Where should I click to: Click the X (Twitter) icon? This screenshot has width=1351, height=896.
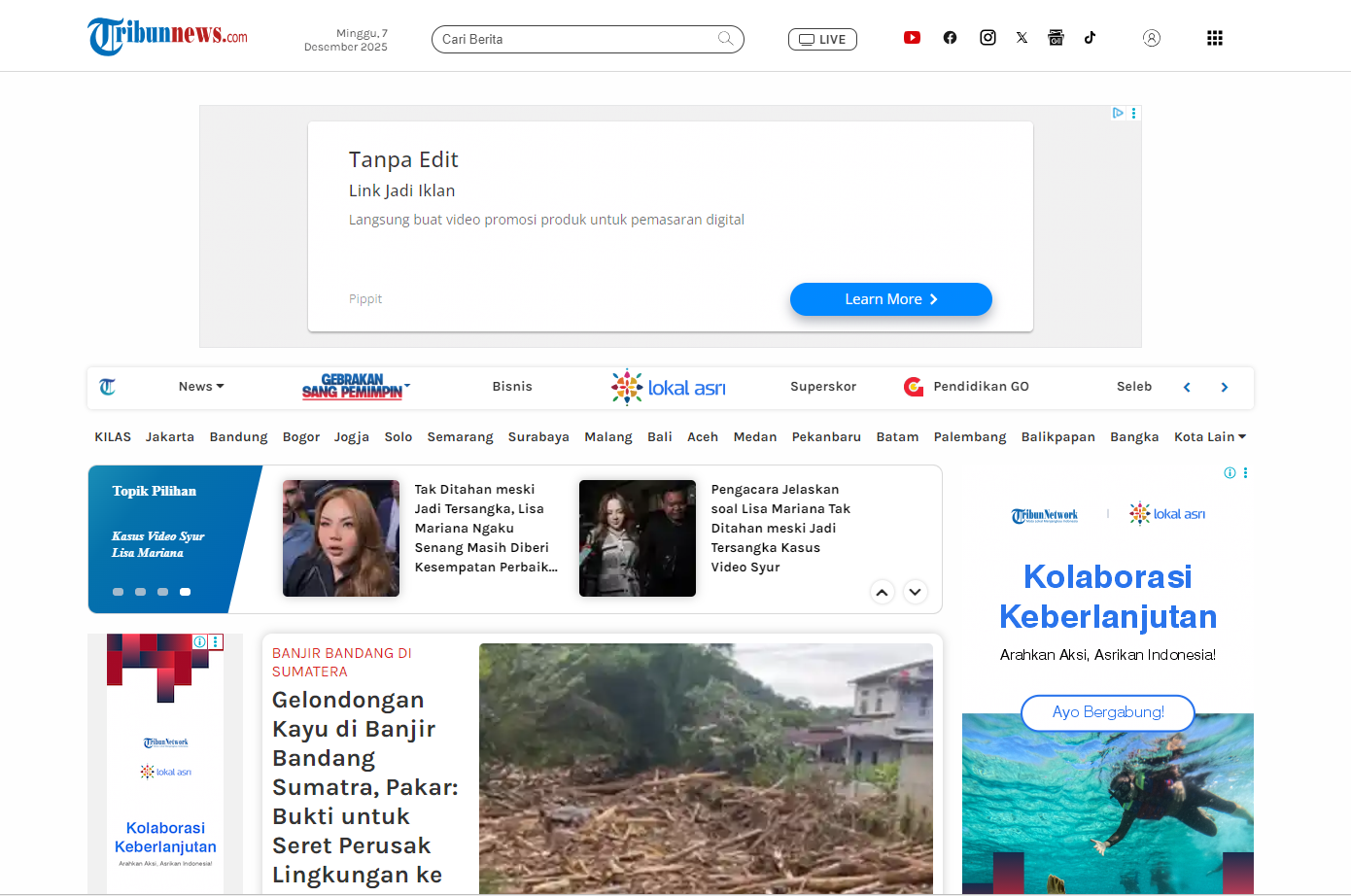click(1022, 37)
